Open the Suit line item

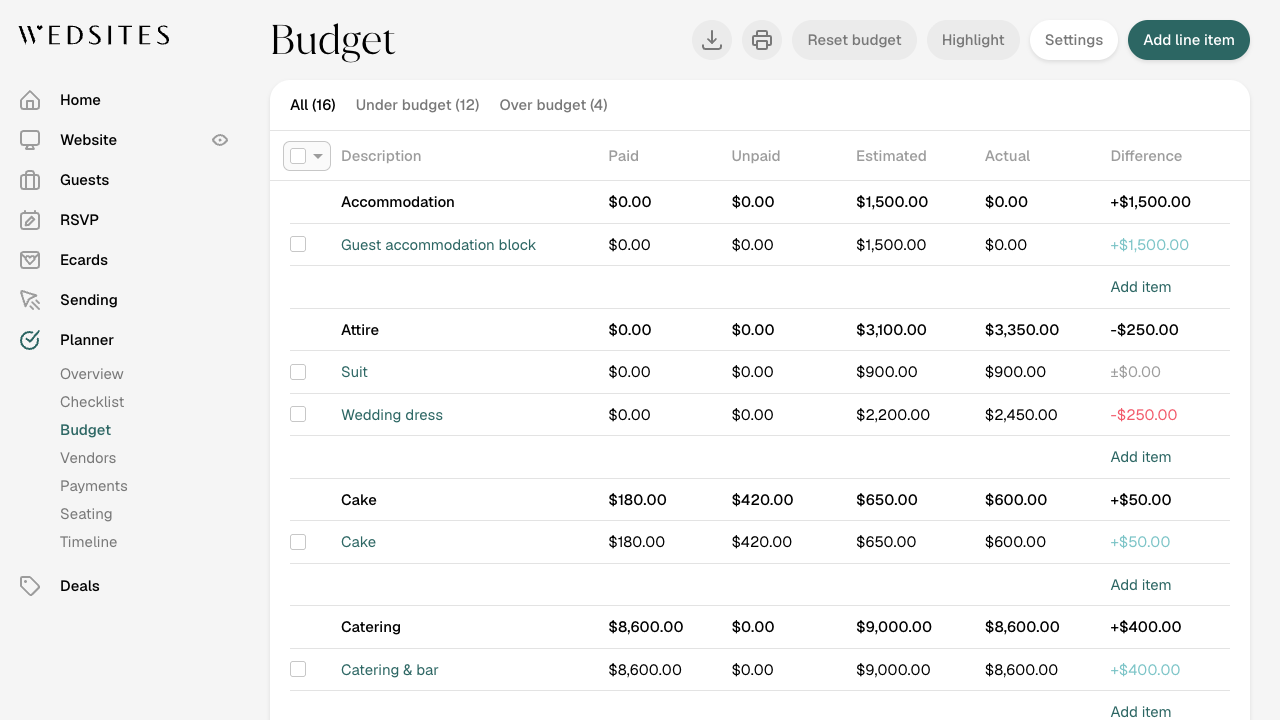354,372
